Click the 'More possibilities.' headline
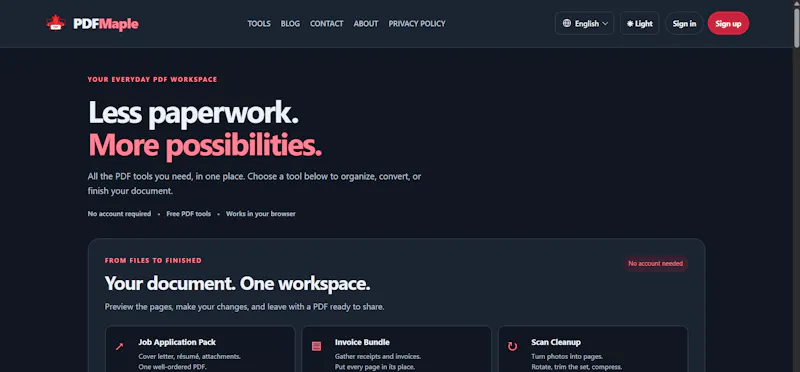Image resolution: width=800 pixels, height=372 pixels. click(x=205, y=145)
